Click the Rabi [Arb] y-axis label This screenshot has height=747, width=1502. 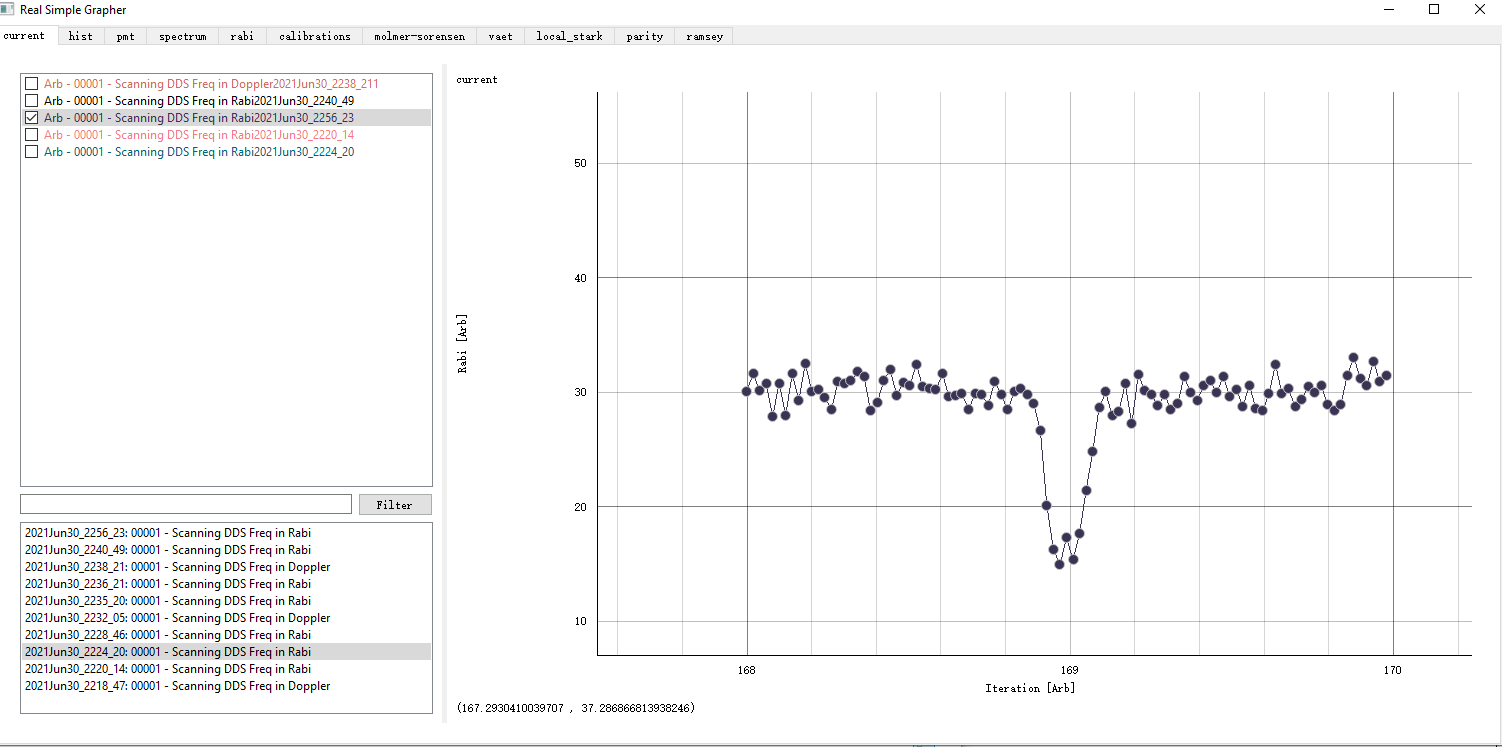pos(462,344)
